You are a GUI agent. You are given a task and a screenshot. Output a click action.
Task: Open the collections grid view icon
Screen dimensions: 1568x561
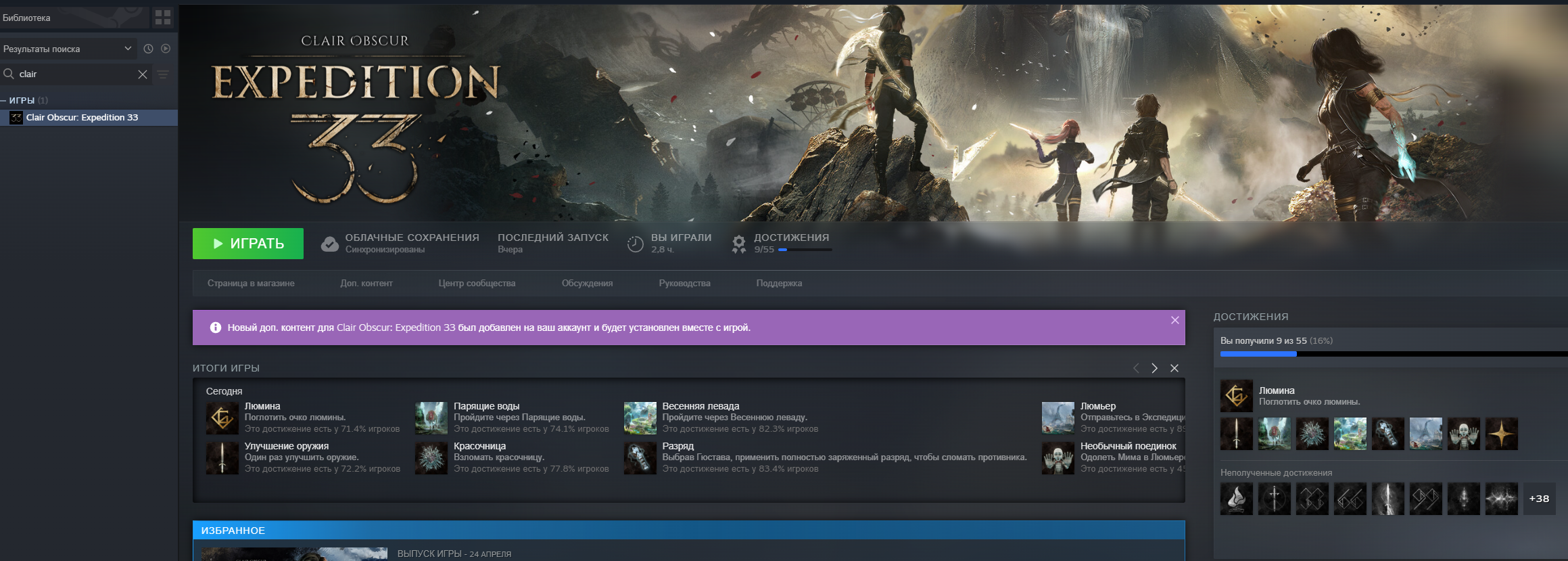click(163, 18)
